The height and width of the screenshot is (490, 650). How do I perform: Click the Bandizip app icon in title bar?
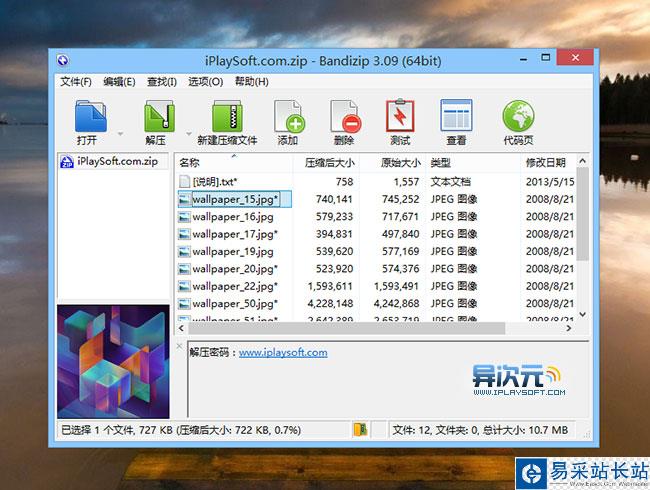pos(63,61)
